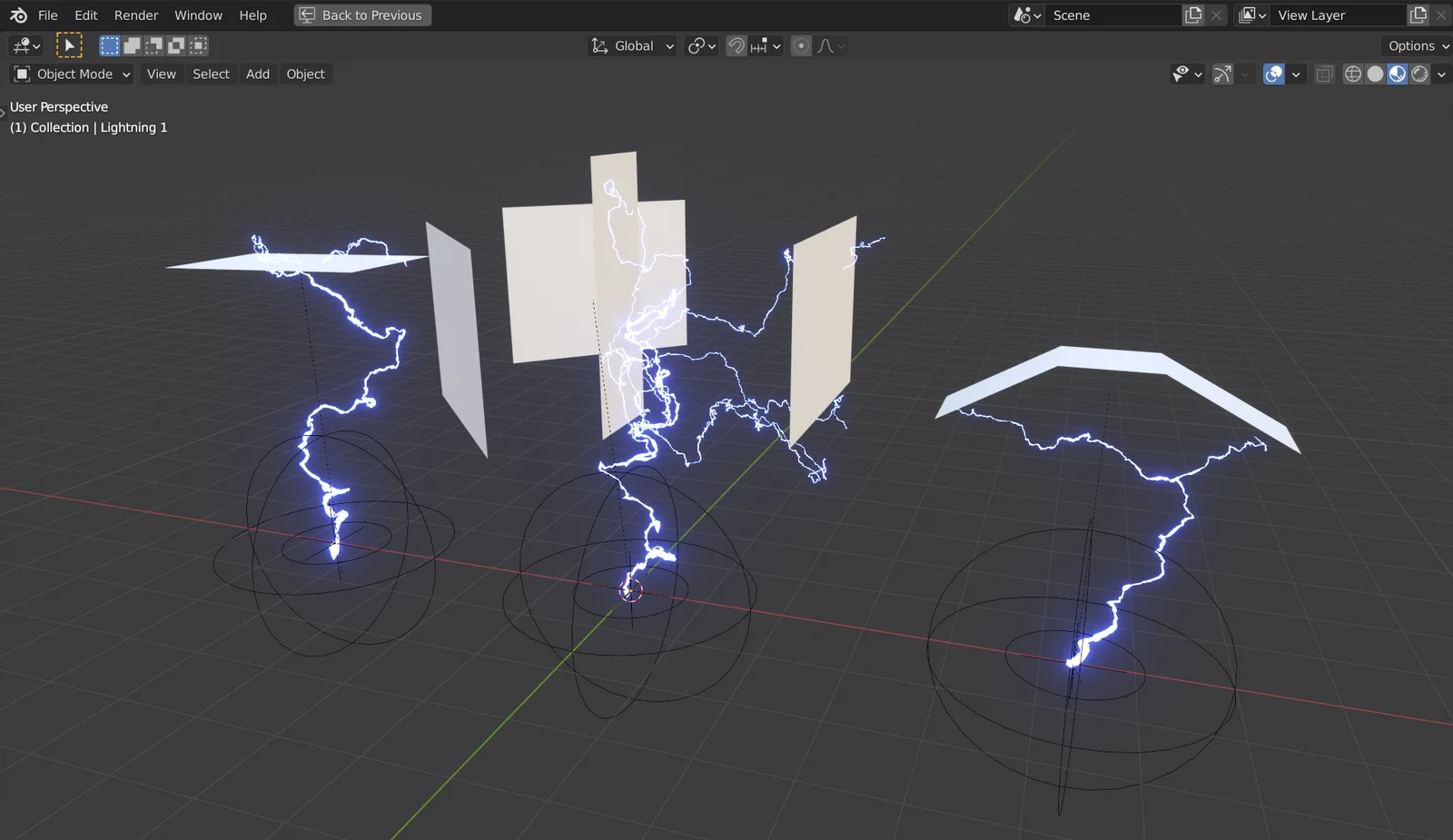
Task: Toggle proportional editing
Action: [800, 45]
